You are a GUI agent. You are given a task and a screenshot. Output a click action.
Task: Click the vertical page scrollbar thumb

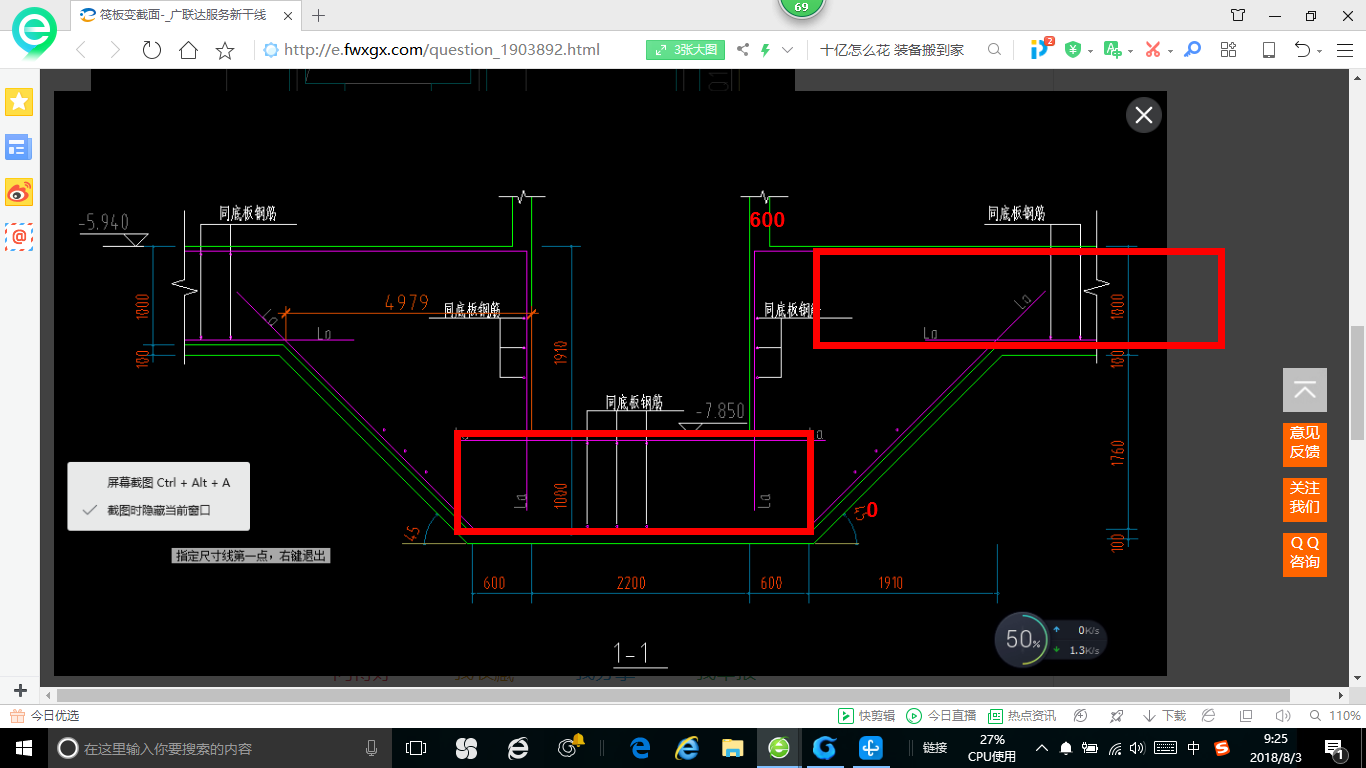(1357, 382)
